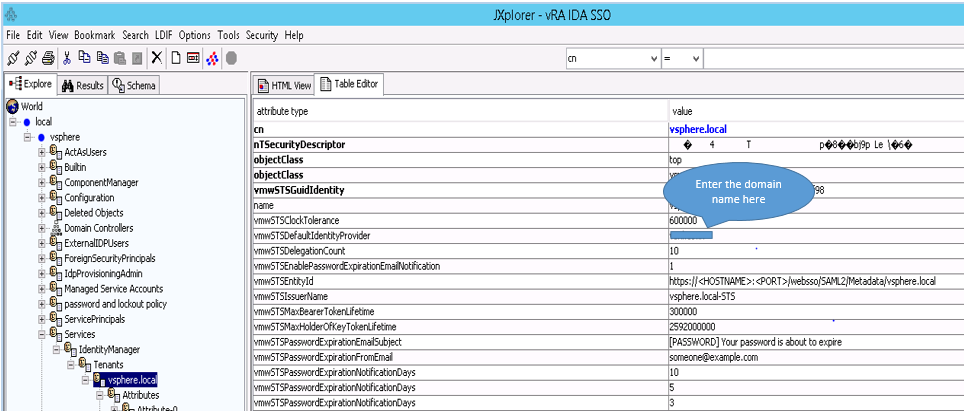The height and width of the screenshot is (411, 964).
Task: Open the cn attribute search dropdown
Action: 653,59
